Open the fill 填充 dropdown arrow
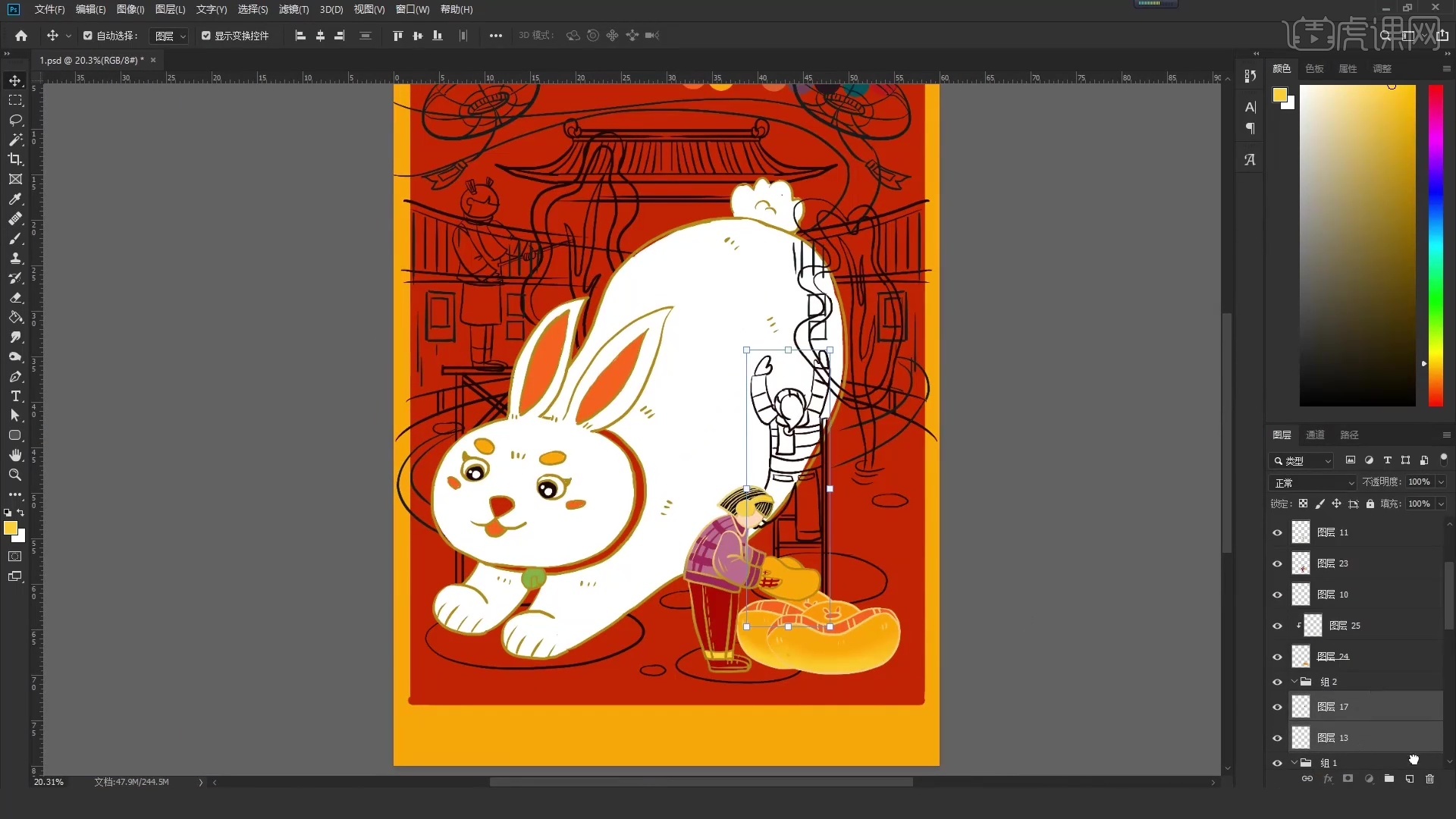This screenshot has height=819, width=1456. 1441,504
